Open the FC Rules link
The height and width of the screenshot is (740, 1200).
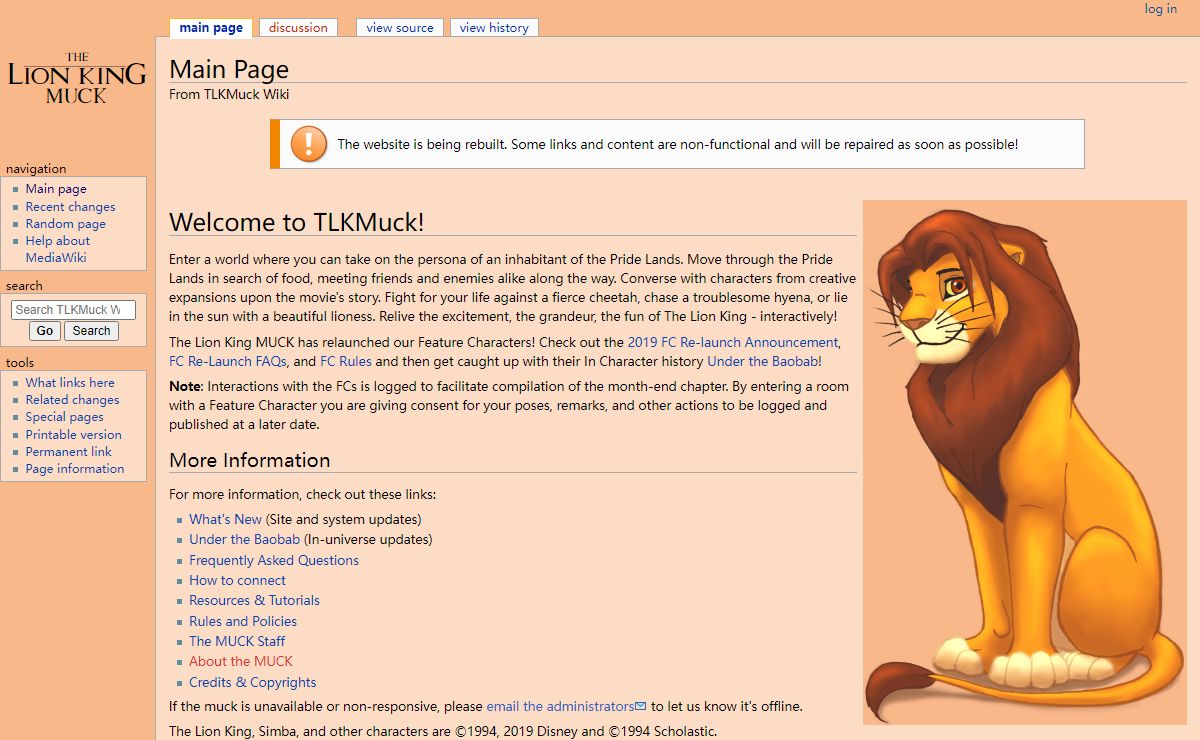point(346,361)
